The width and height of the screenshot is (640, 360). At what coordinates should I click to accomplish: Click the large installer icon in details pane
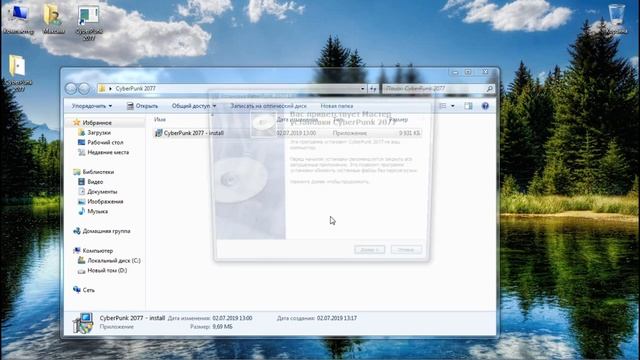click(83, 323)
